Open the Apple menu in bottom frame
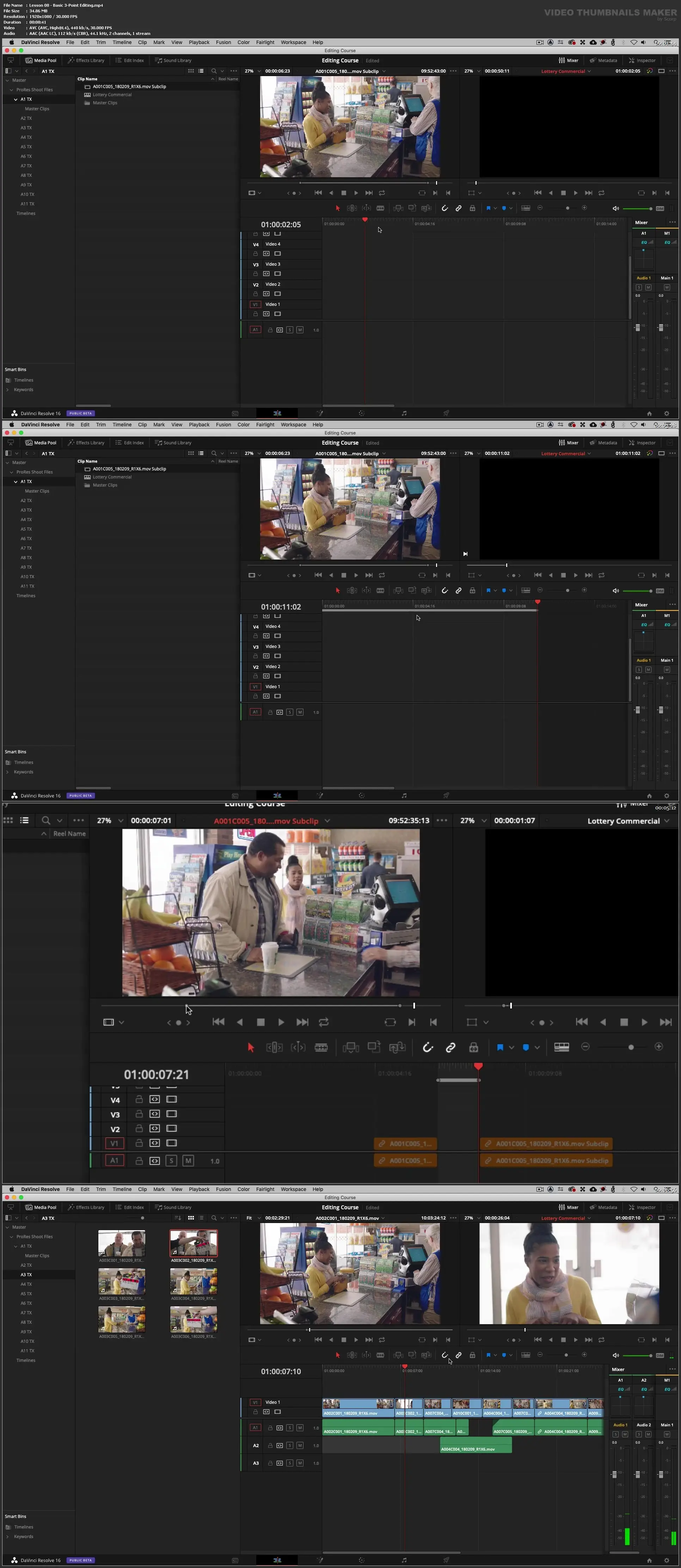This screenshot has width=681, height=1568. (x=11, y=1189)
